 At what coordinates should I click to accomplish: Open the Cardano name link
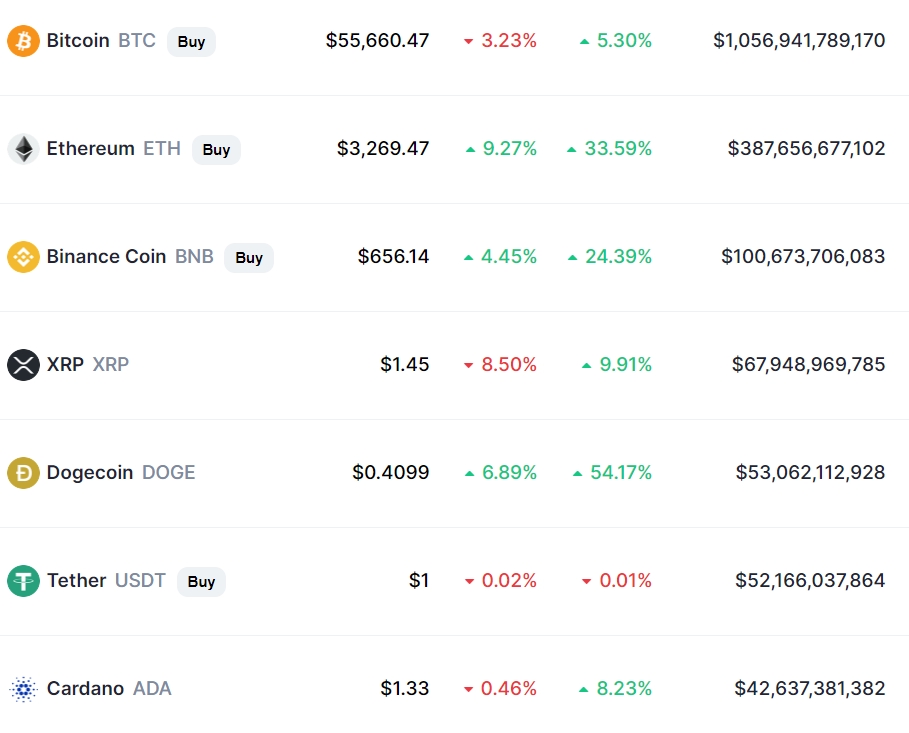pos(85,689)
